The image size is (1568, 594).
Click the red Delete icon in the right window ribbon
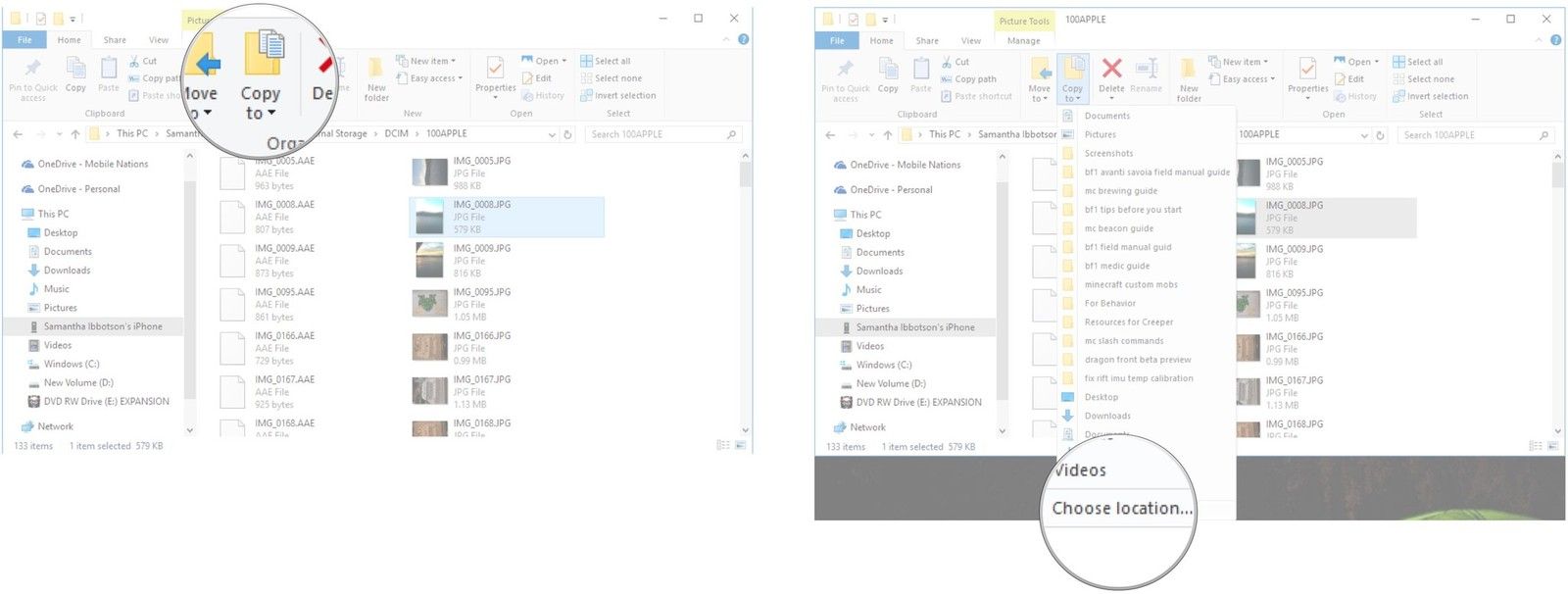(x=1111, y=71)
